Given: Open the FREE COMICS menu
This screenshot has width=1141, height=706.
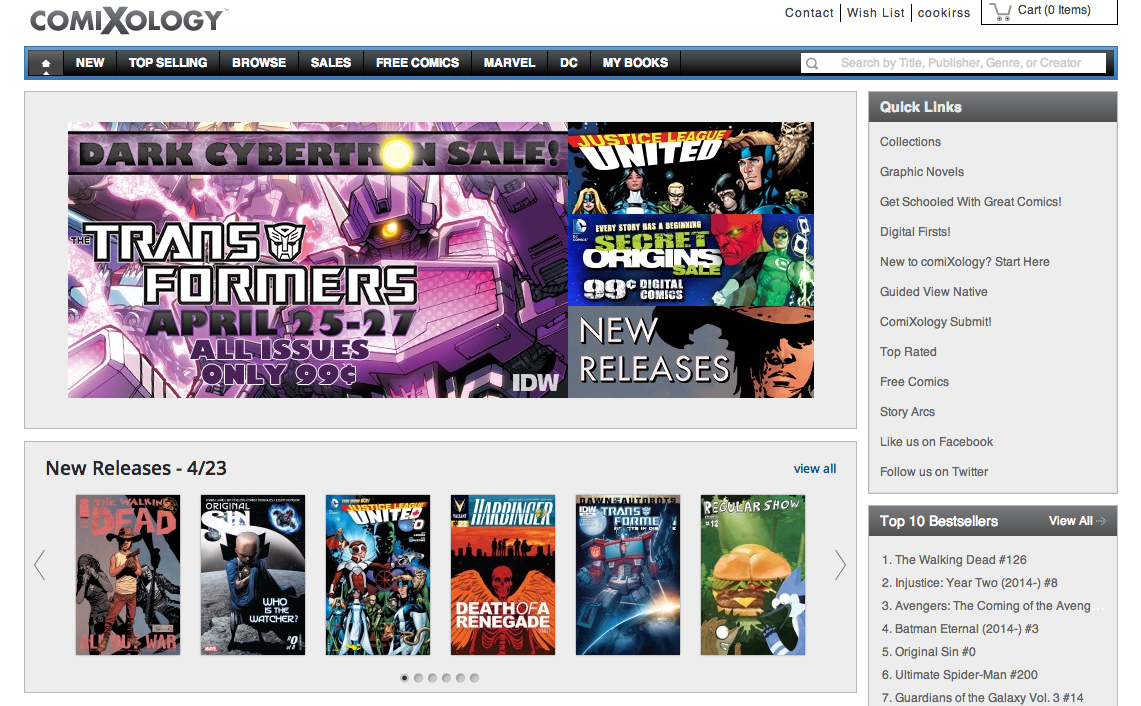Looking at the screenshot, I should 418,63.
